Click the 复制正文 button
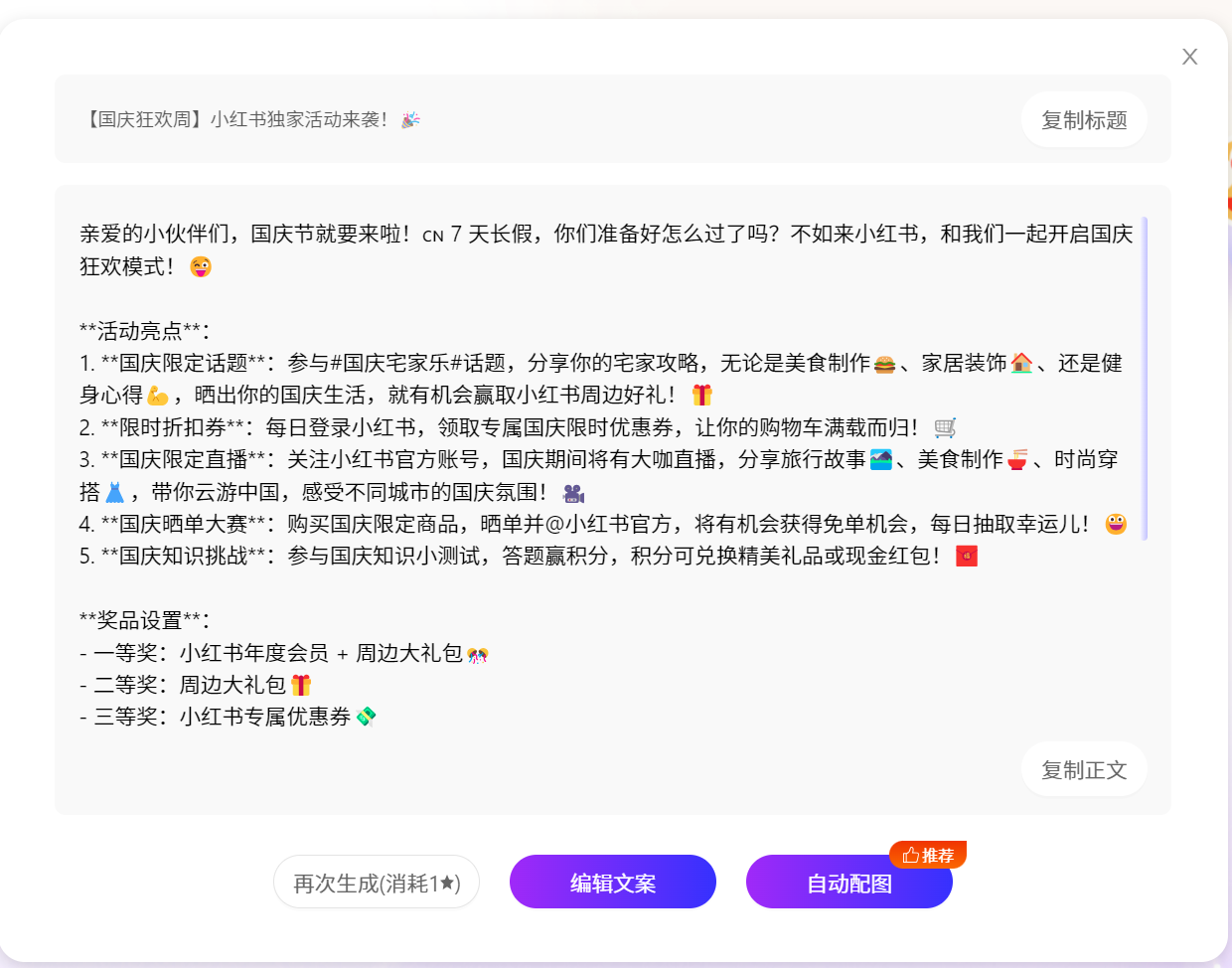Screen dimensions: 1232x968 [1083, 770]
